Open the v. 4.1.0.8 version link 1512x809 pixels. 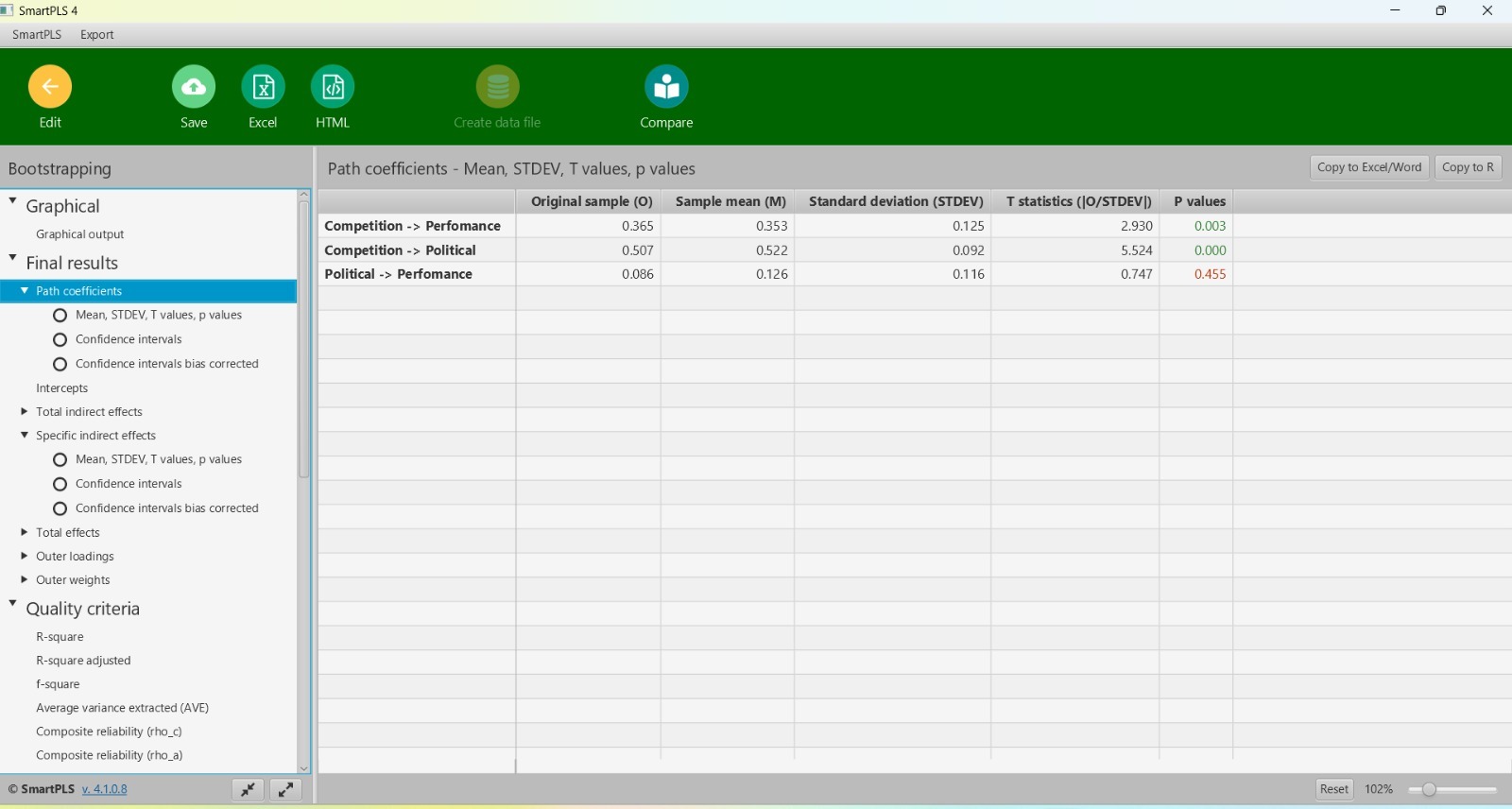[104, 789]
